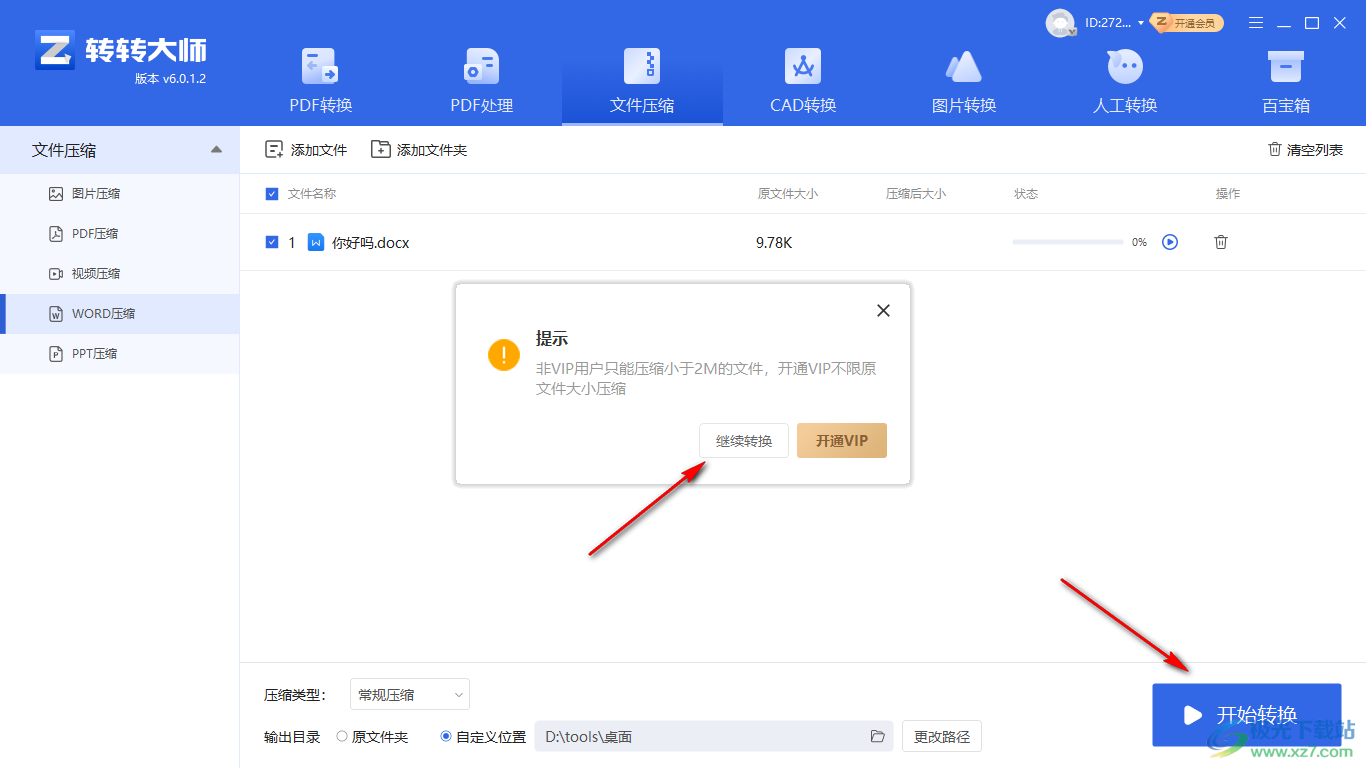The image size is (1366, 768).
Task: Click 继续转换 in the dialog
Action: tap(744, 441)
